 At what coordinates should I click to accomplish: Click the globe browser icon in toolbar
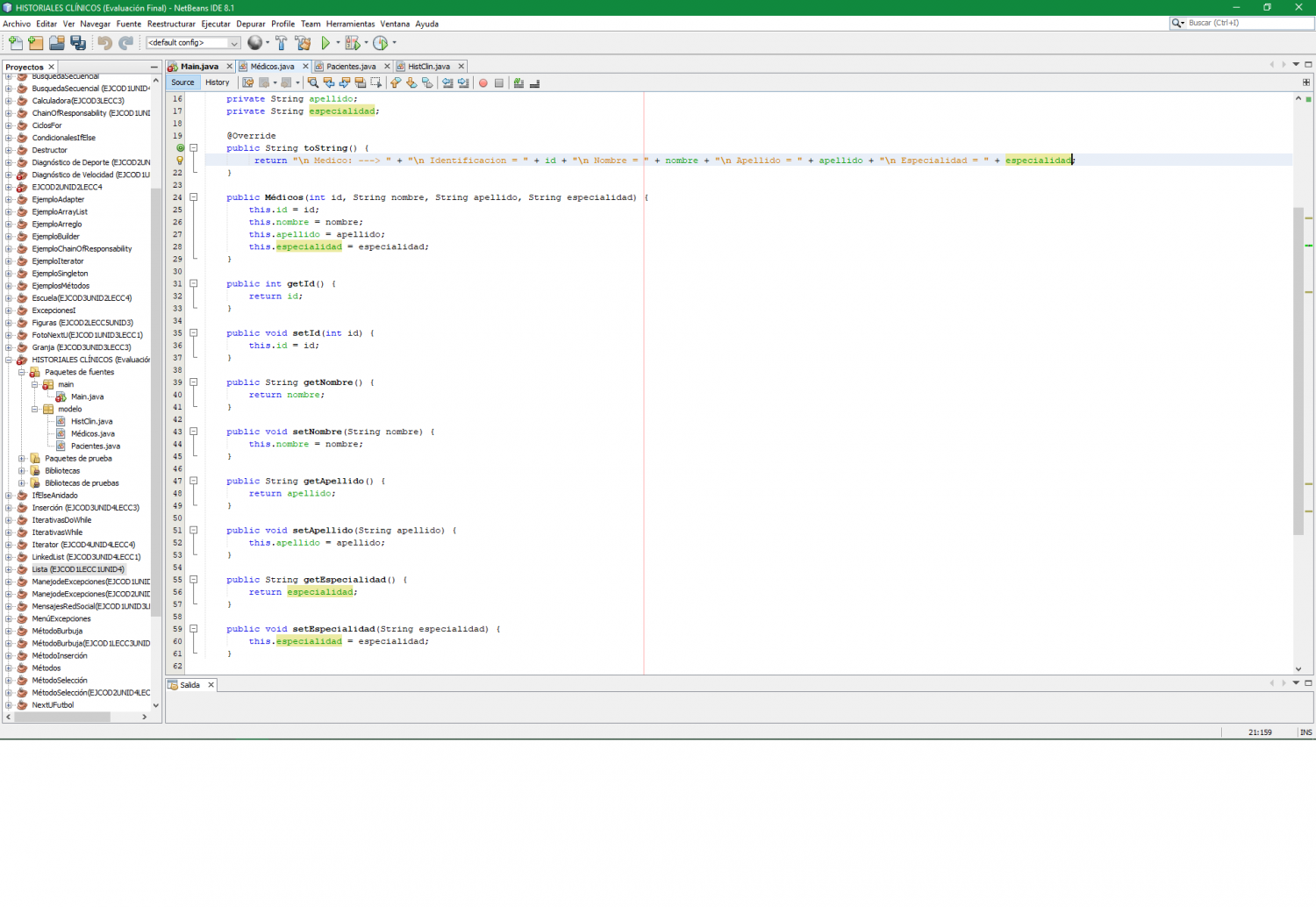(x=254, y=42)
